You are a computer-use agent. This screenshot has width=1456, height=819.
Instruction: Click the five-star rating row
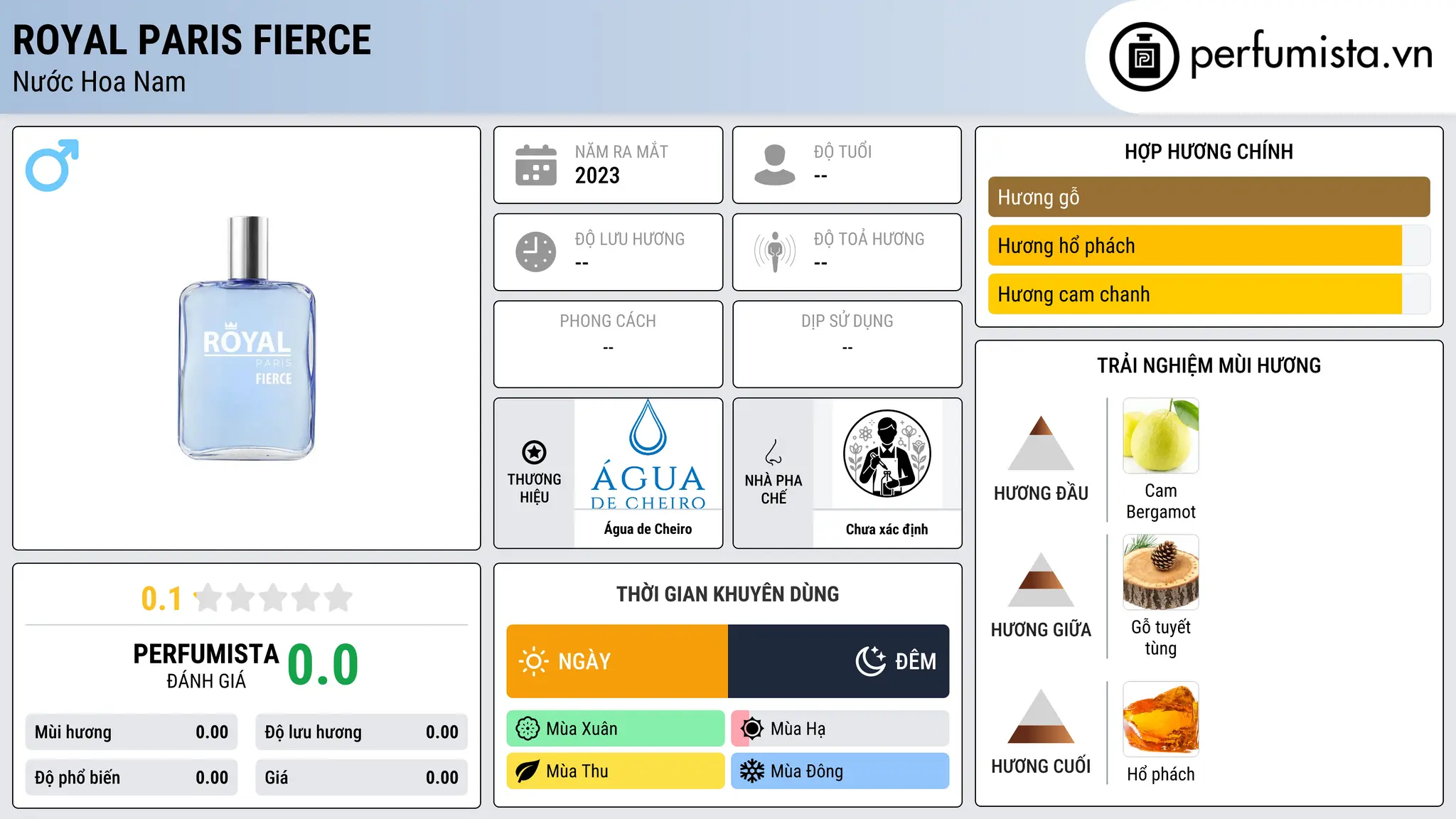tap(274, 598)
